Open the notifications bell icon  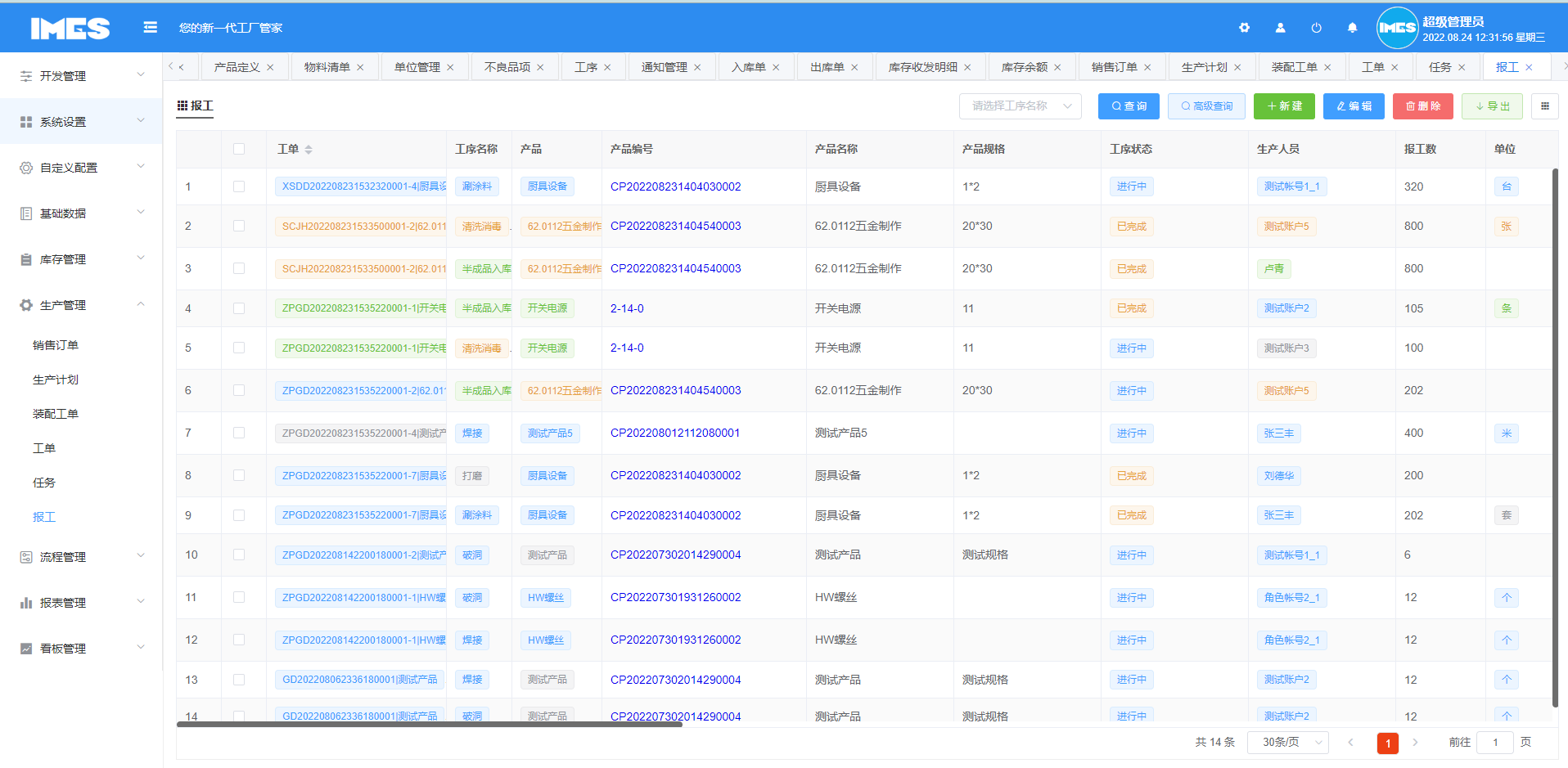[x=1352, y=27]
